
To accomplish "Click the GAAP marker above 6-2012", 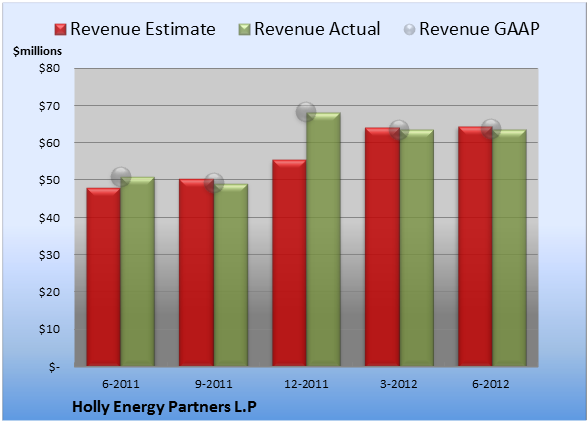I will click(491, 129).
